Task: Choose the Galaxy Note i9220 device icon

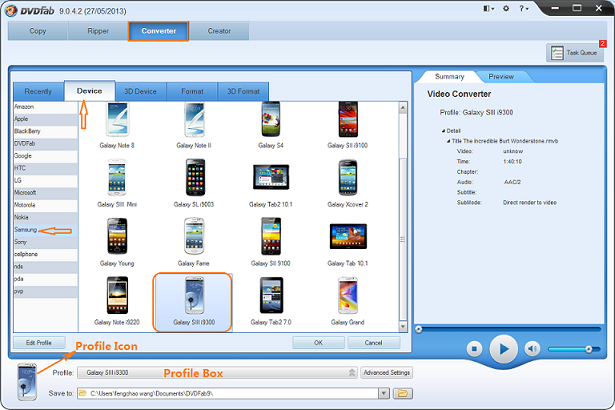Action: point(117,295)
